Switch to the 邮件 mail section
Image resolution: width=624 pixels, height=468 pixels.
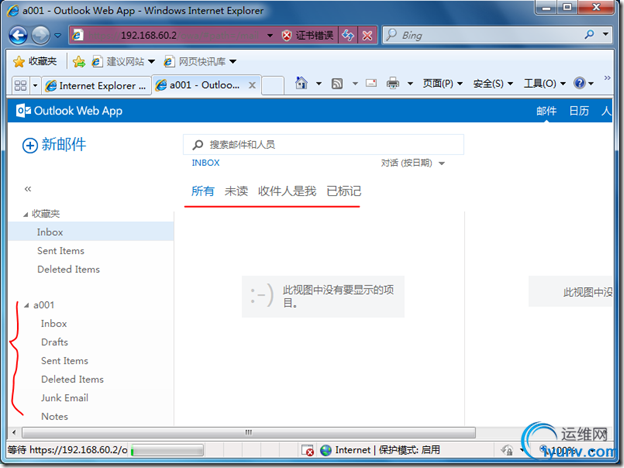tap(546, 111)
